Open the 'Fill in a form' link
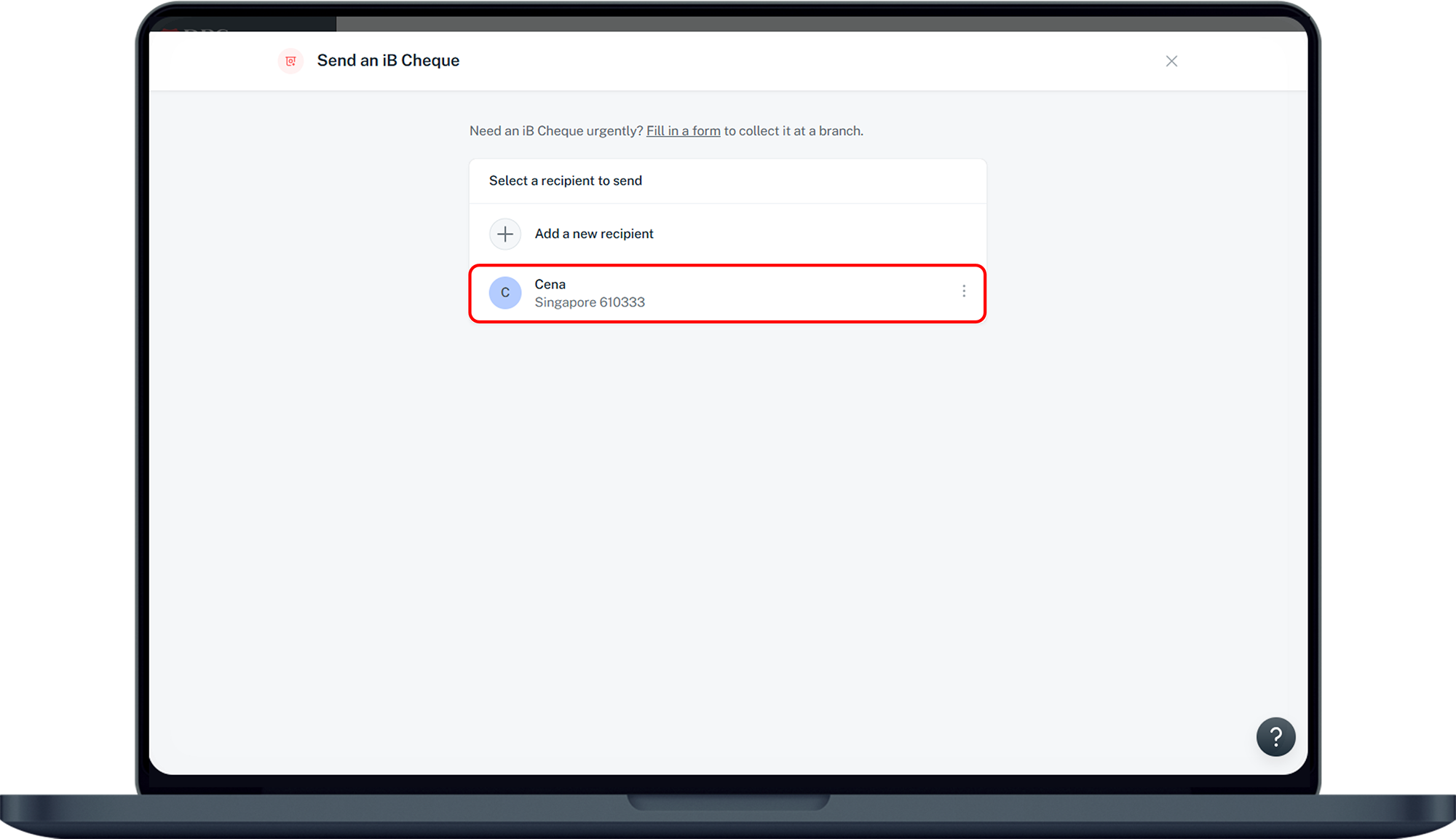 coord(683,131)
